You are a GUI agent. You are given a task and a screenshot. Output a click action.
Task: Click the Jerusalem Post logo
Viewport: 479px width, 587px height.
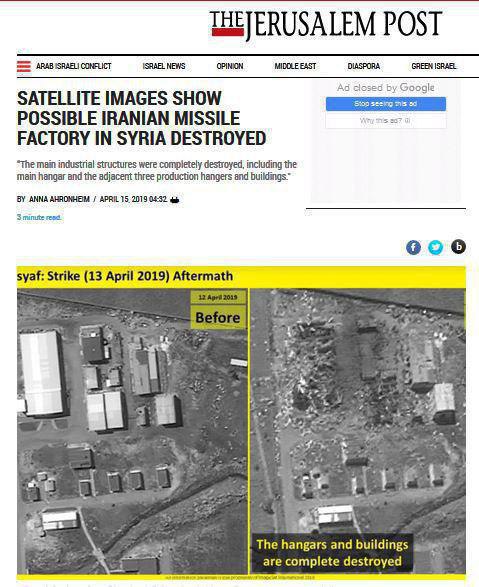pos(326,25)
